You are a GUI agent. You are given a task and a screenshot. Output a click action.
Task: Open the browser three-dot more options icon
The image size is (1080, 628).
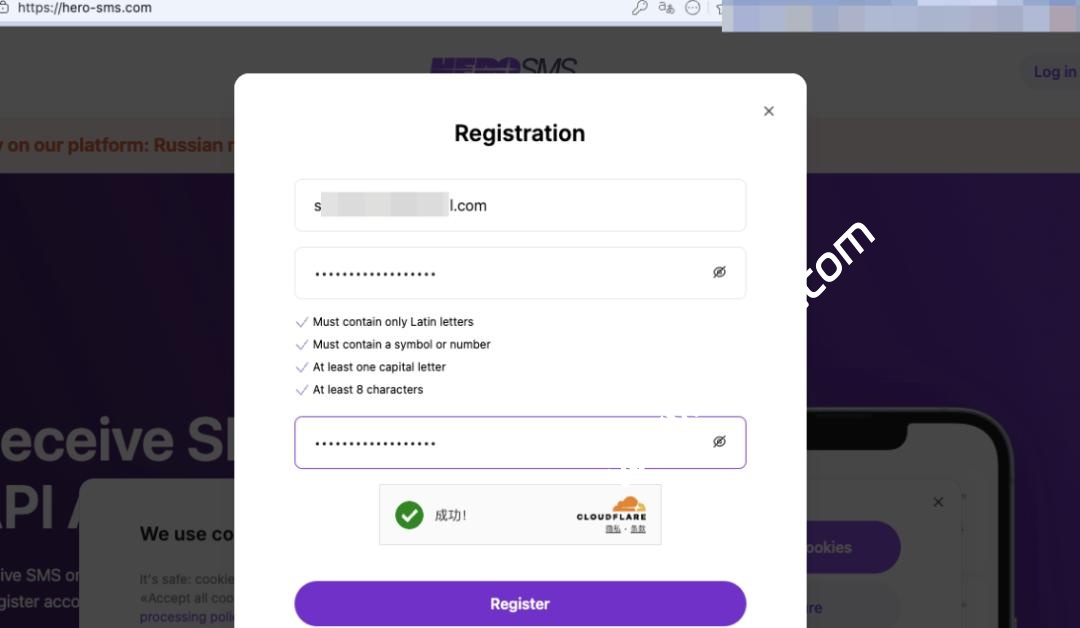(x=692, y=8)
